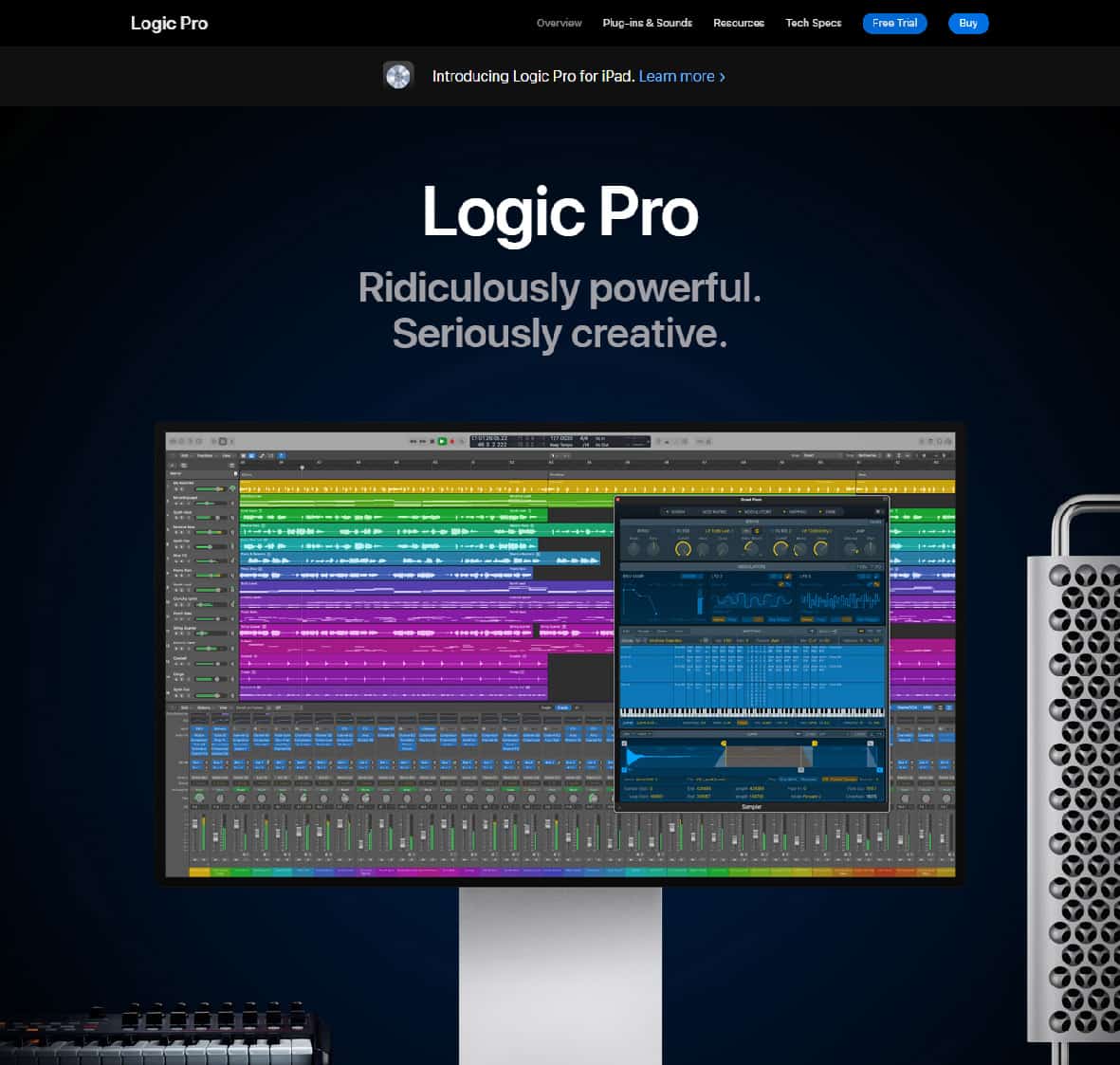Select the 'Introducing Logic Pro for iPad.' text
The width and height of the screenshot is (1120, 1065).
click(x=533, y=77)
